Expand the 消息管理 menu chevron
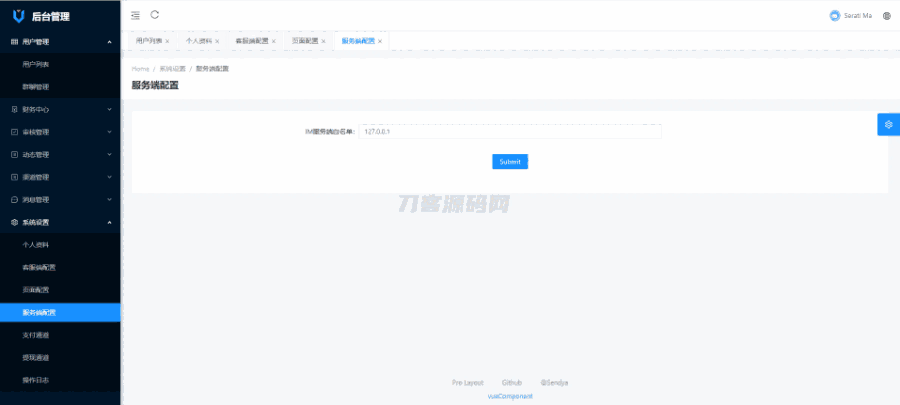 point(109,200)
